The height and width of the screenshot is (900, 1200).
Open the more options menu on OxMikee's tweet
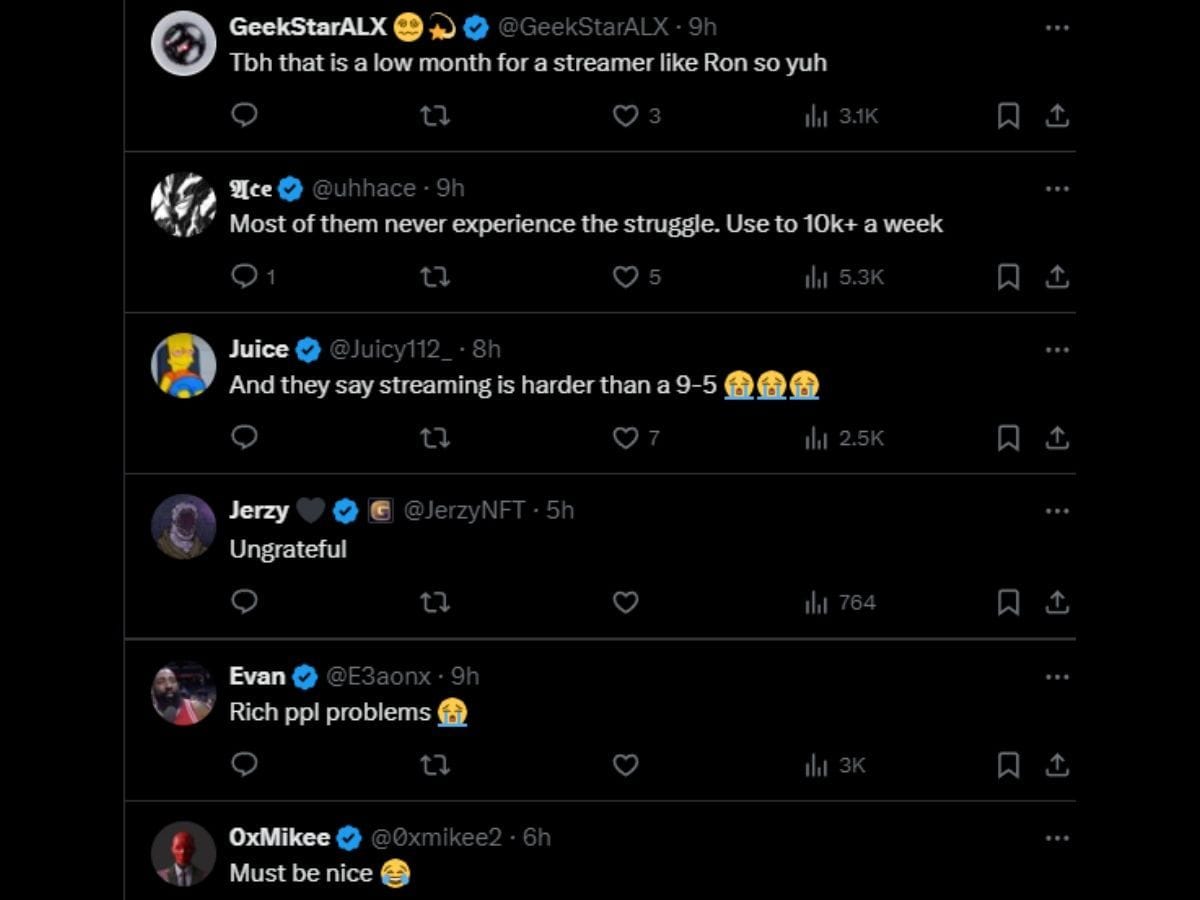click(1057, 837)
